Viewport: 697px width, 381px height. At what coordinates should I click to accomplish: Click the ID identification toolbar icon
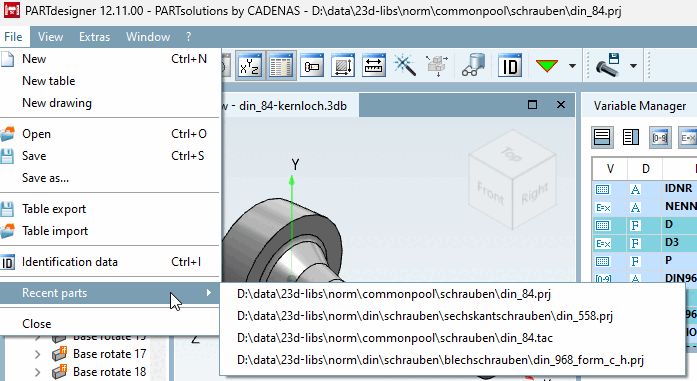coord(510,66)
